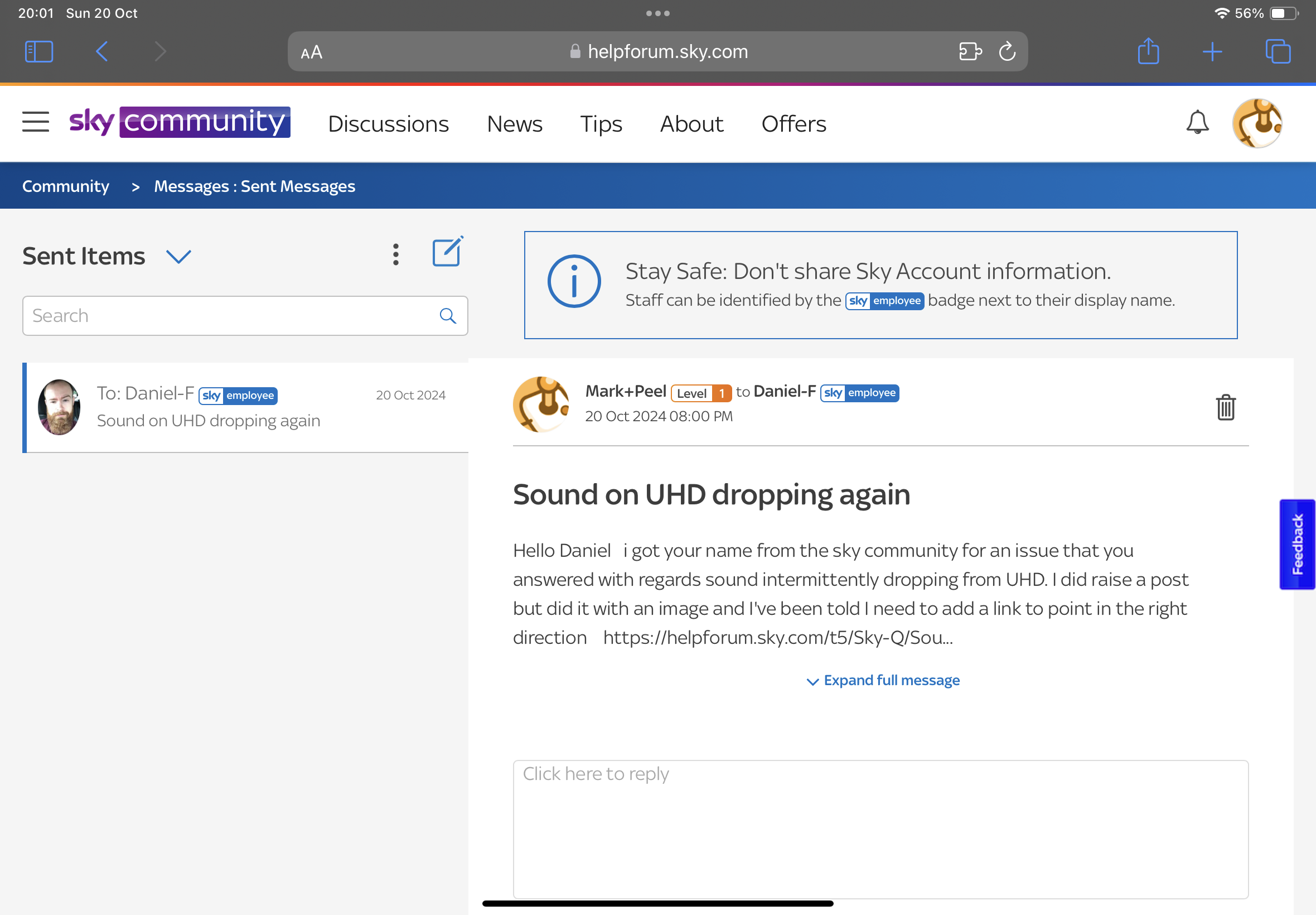Reload the page with refresh icon
The width and height of the screenshot is (1316, 915).
pos(1007,51)
